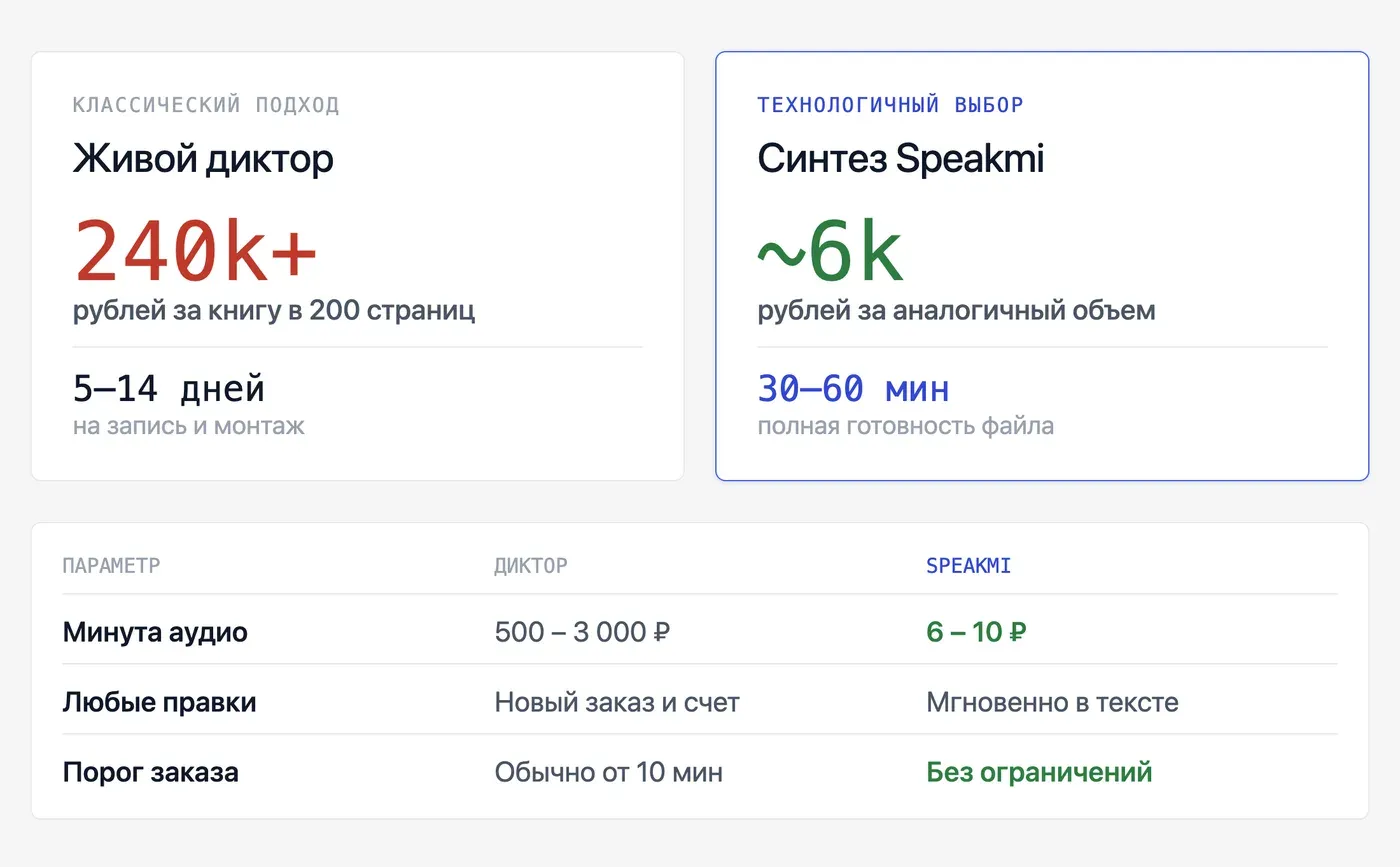Viewport: 1400px width, 867px height.
Task: Select the '30–60 мин' duration text
Action: pos(853,388)
